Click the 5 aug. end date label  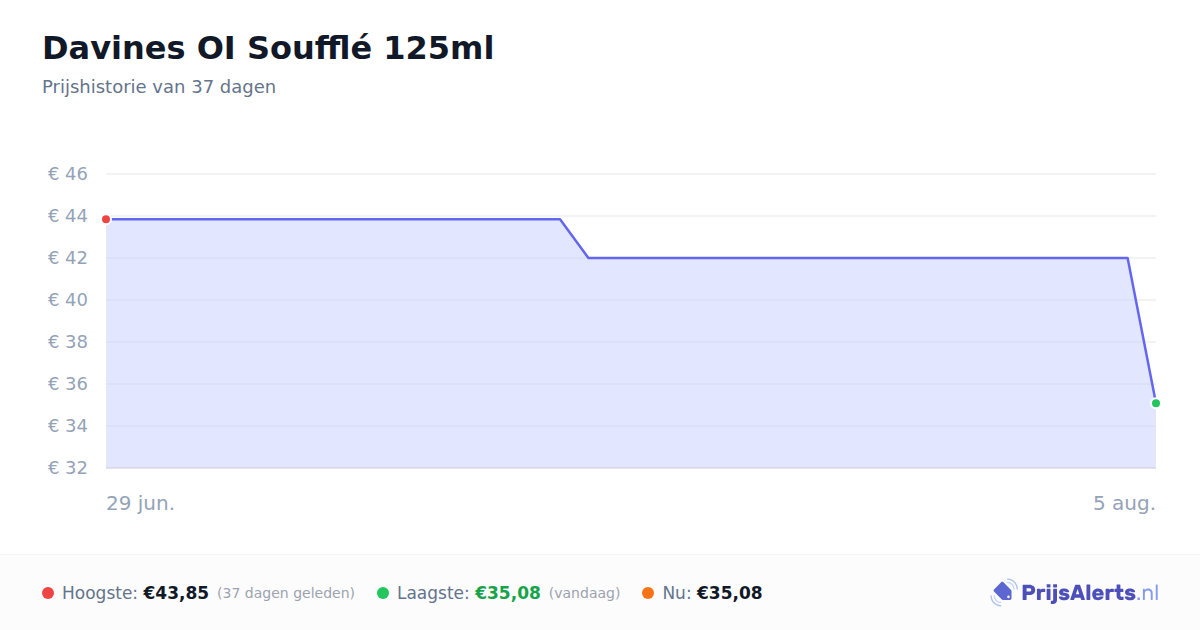(1124, 503)
